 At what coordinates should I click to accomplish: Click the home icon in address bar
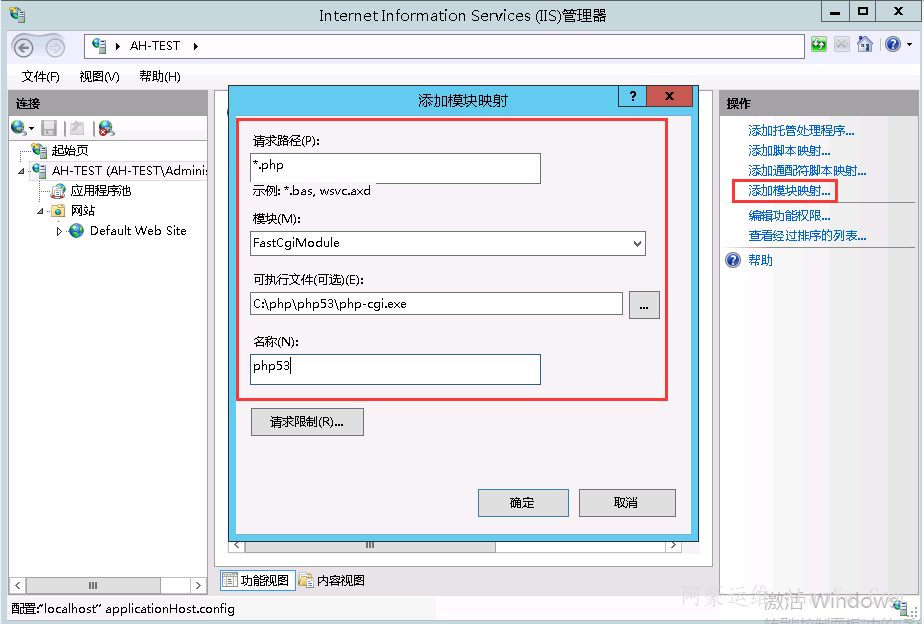coord(865,45)
